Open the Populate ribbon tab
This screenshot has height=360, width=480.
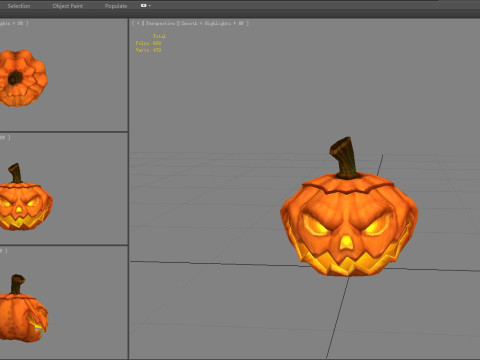[116, 6]
